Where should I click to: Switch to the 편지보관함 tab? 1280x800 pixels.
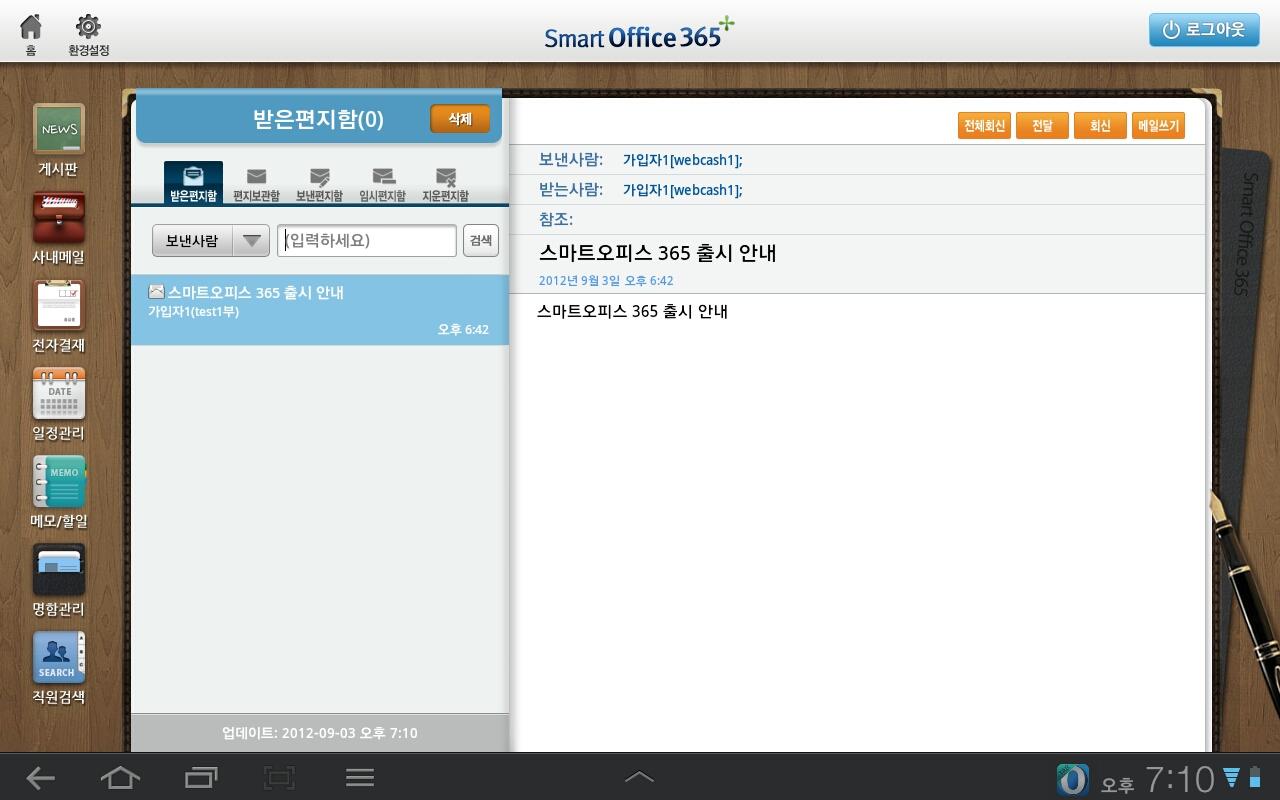[256, 185]
